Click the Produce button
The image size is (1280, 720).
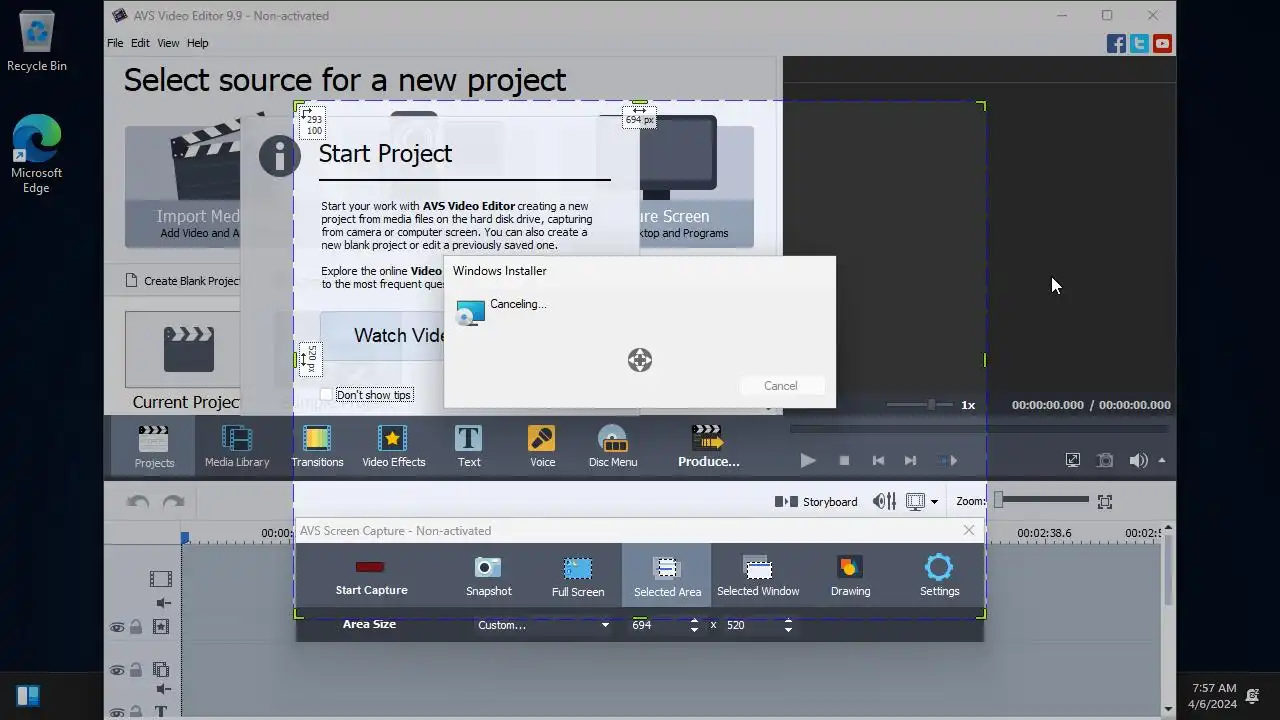(708, 446)
